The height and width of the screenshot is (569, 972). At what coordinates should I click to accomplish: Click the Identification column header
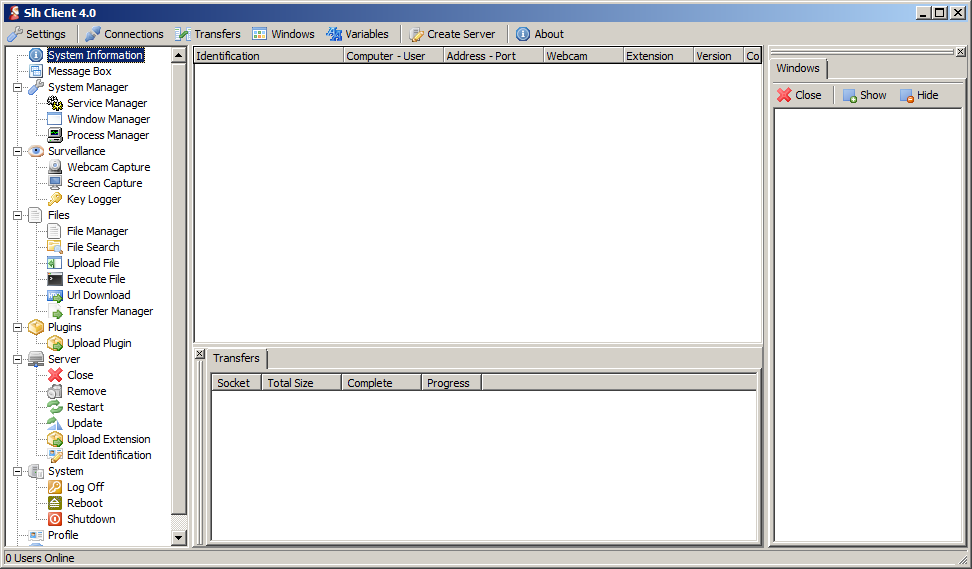(267, 56)
